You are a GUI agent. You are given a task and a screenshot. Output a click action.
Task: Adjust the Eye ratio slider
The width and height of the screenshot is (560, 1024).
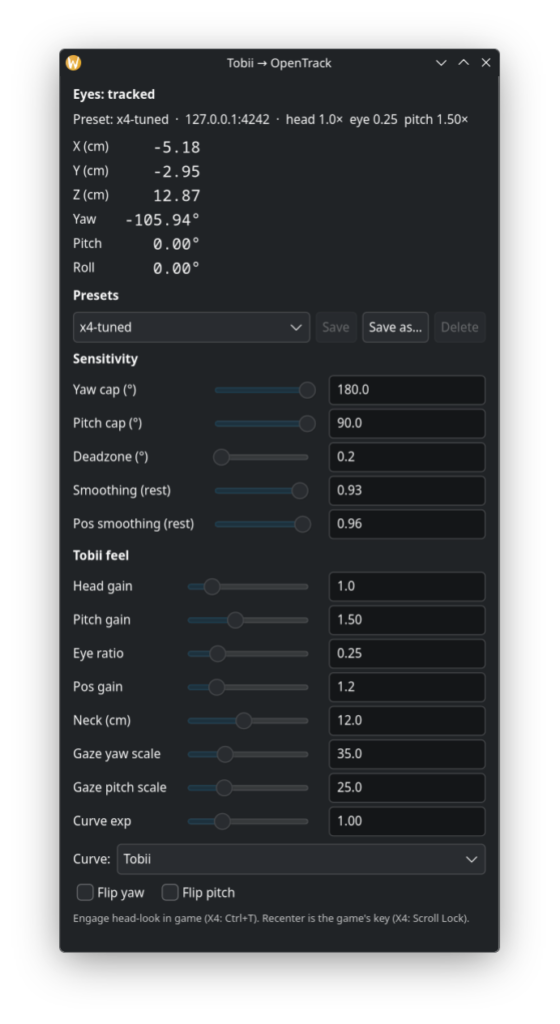(x=248, y=653)
